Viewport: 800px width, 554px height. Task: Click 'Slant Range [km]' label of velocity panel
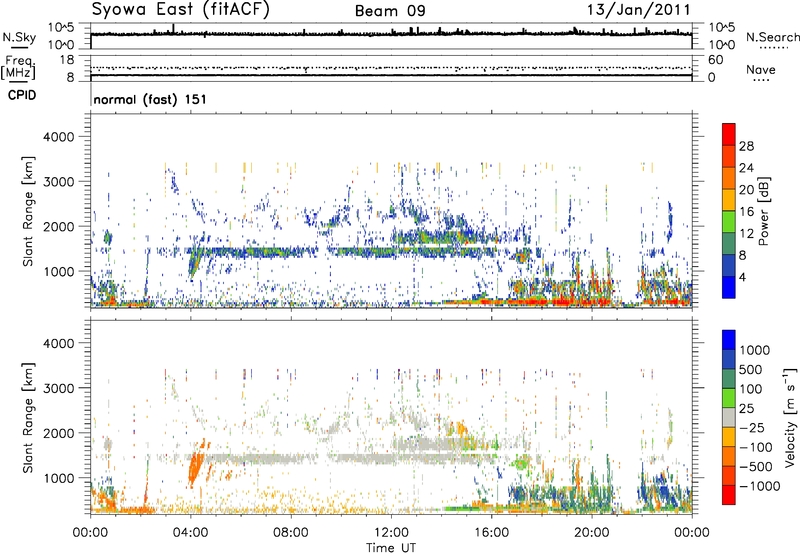(x=28, y=417)
